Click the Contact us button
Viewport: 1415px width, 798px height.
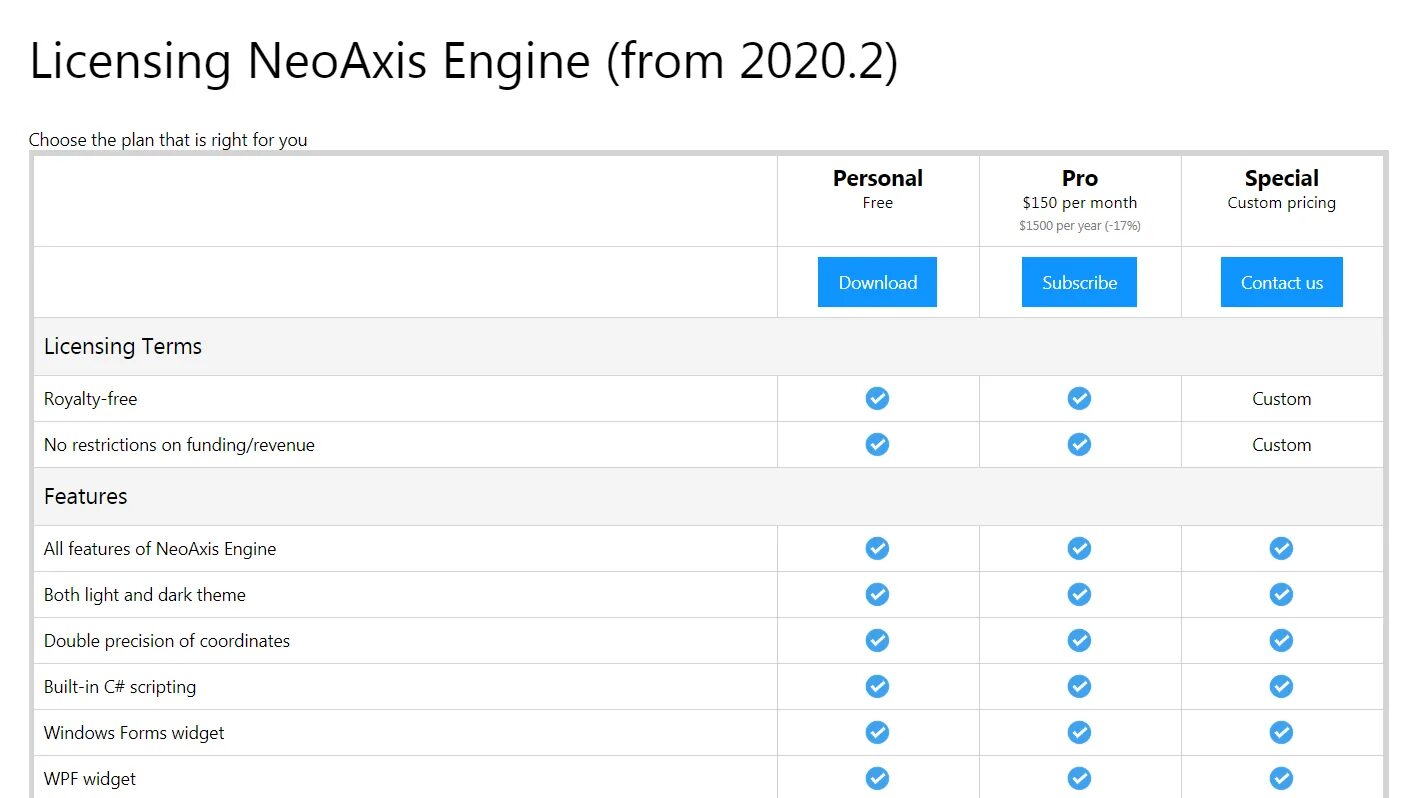pos(1281,282)
